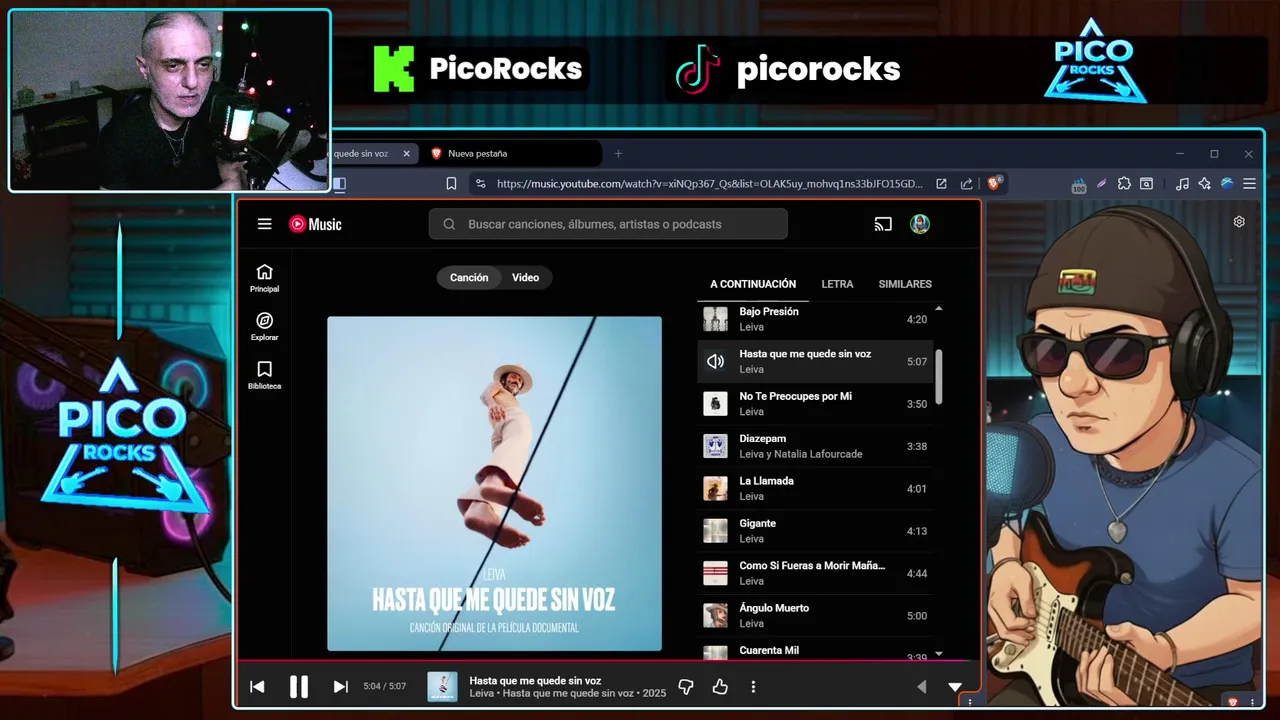Play No Te Preocupes por Mi
The image size is (1280, 720).
[x=815, y=404]
